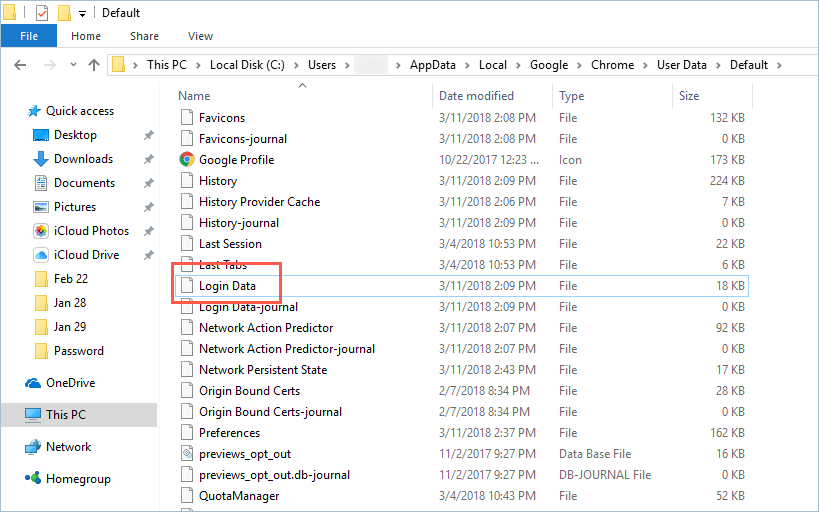Open the recent locations dropdown arrow
The image size is (819, 512).
(73, 65)
